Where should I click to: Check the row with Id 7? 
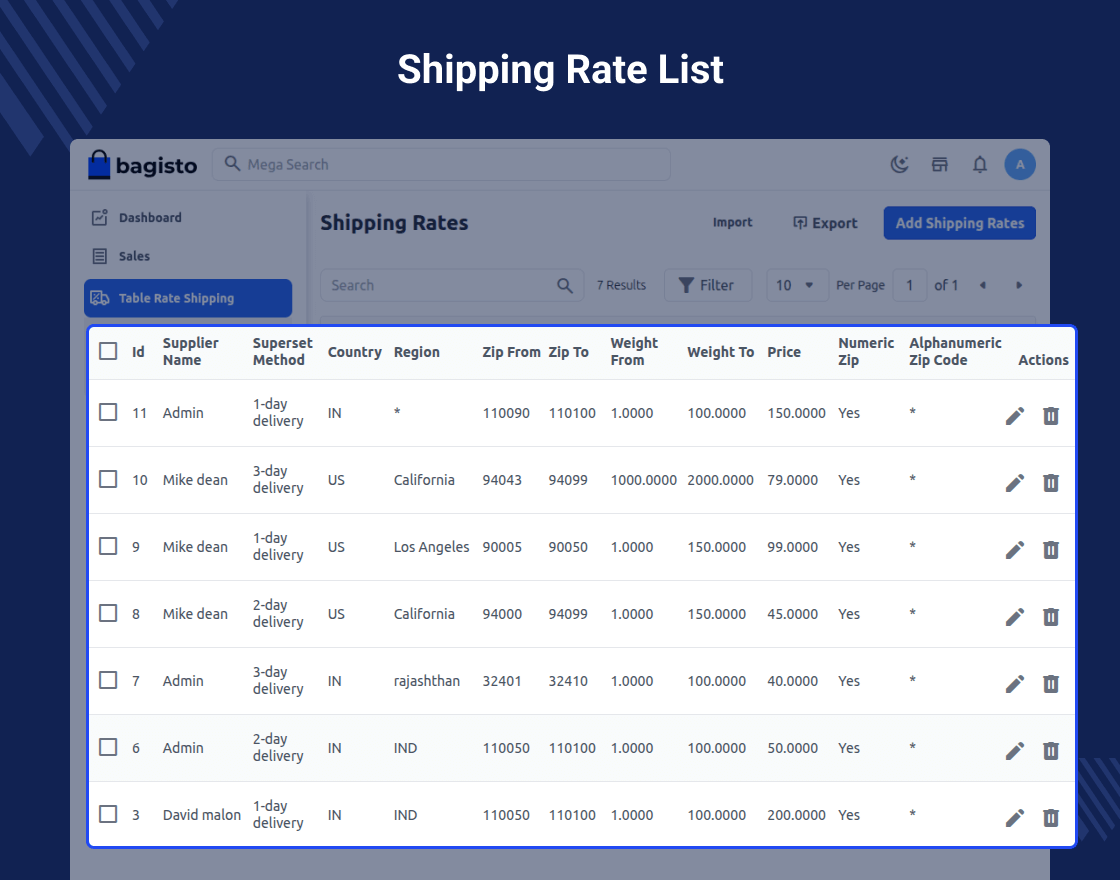[x=108, y=680]
